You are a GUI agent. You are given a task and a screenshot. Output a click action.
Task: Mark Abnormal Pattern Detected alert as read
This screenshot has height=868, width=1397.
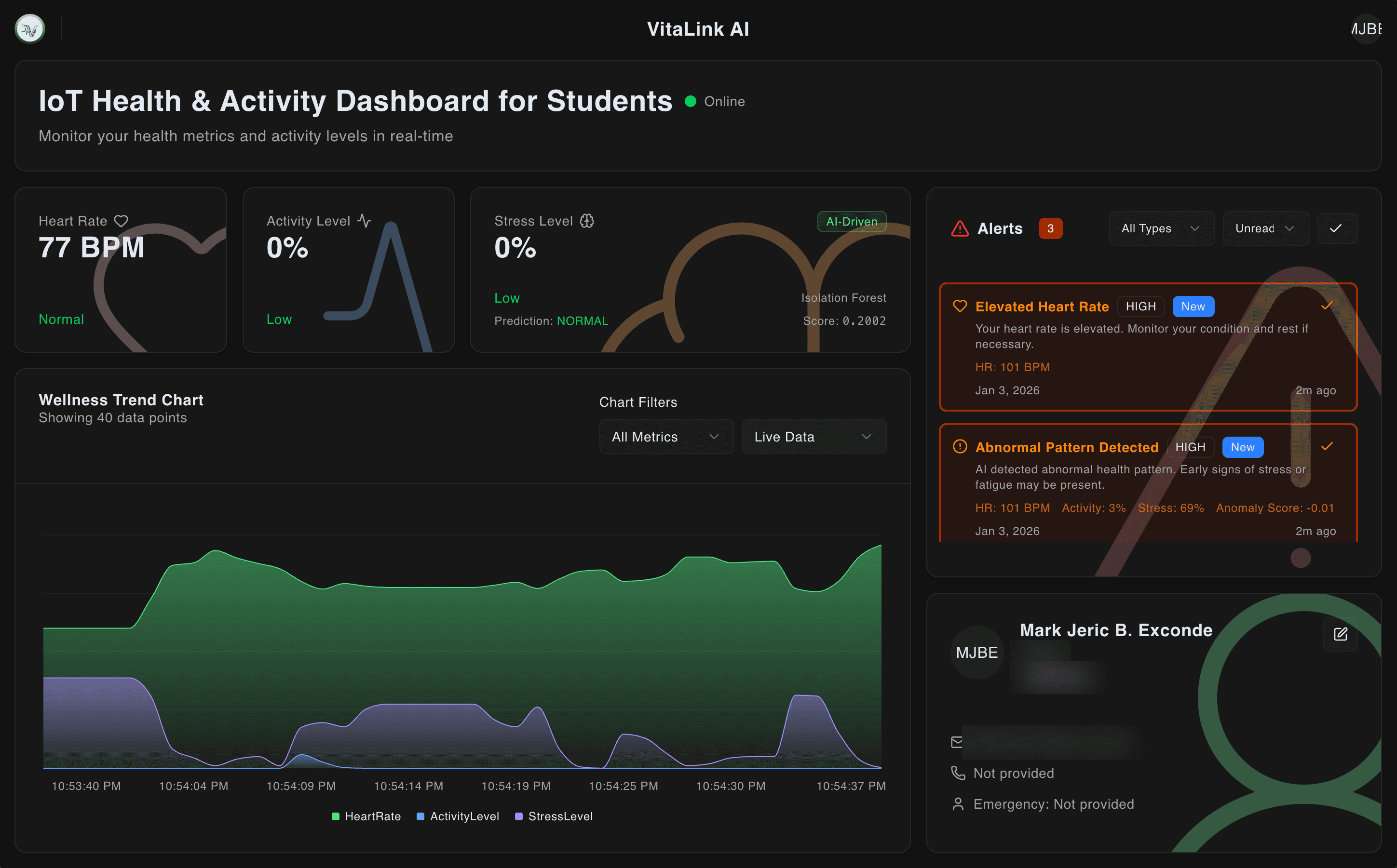pyautogui.click(x=1326, y=446)
